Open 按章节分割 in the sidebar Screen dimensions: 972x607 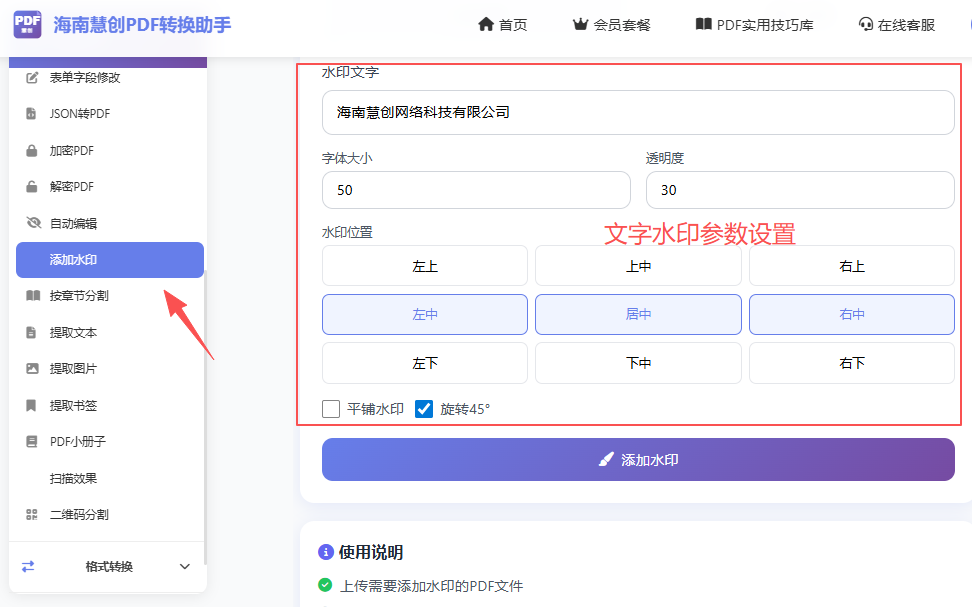(110, 296)
